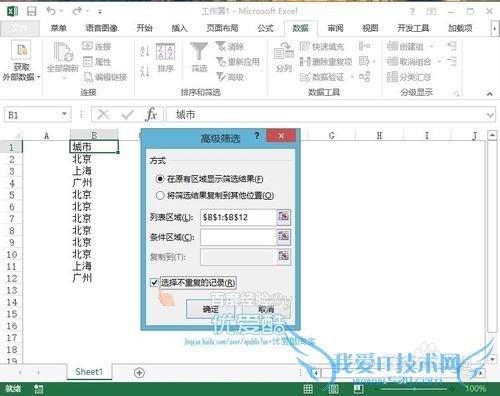500x396 pixels.
Task: Switch to the View (视图) tab
Action: click(370, 28)
